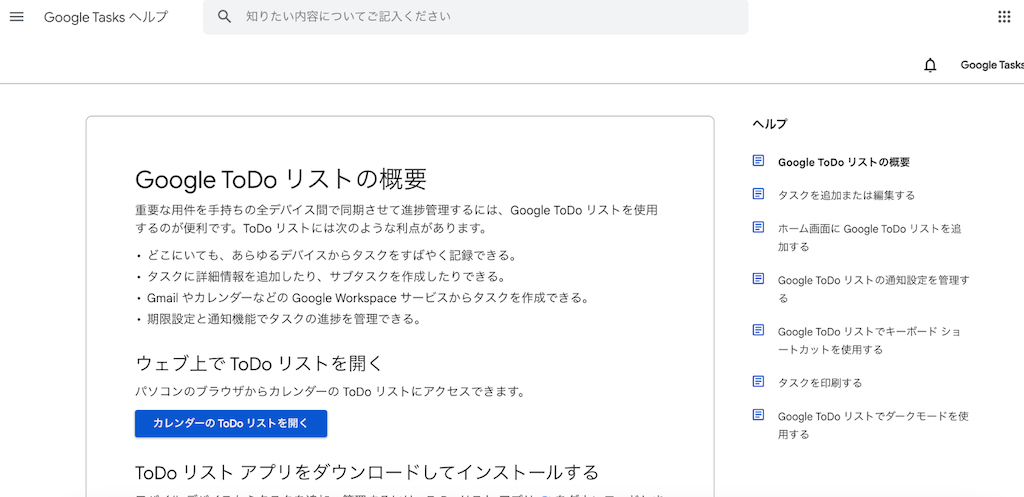Click the ヘルプ sidebar heading
Image resolution: width=1024 pixels, height=497 pixels.
770,123
